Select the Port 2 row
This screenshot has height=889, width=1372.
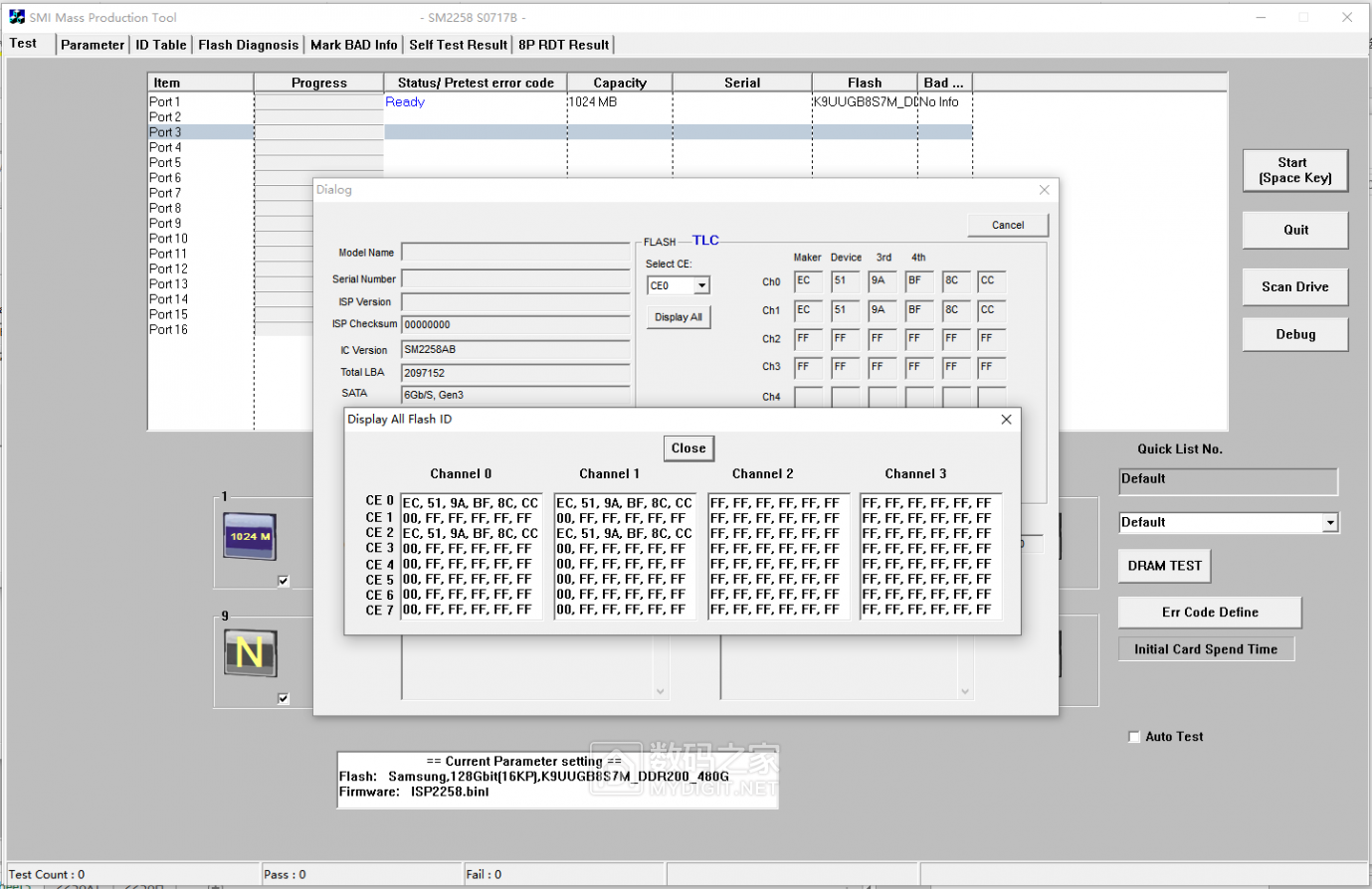(x=560, y=117)
